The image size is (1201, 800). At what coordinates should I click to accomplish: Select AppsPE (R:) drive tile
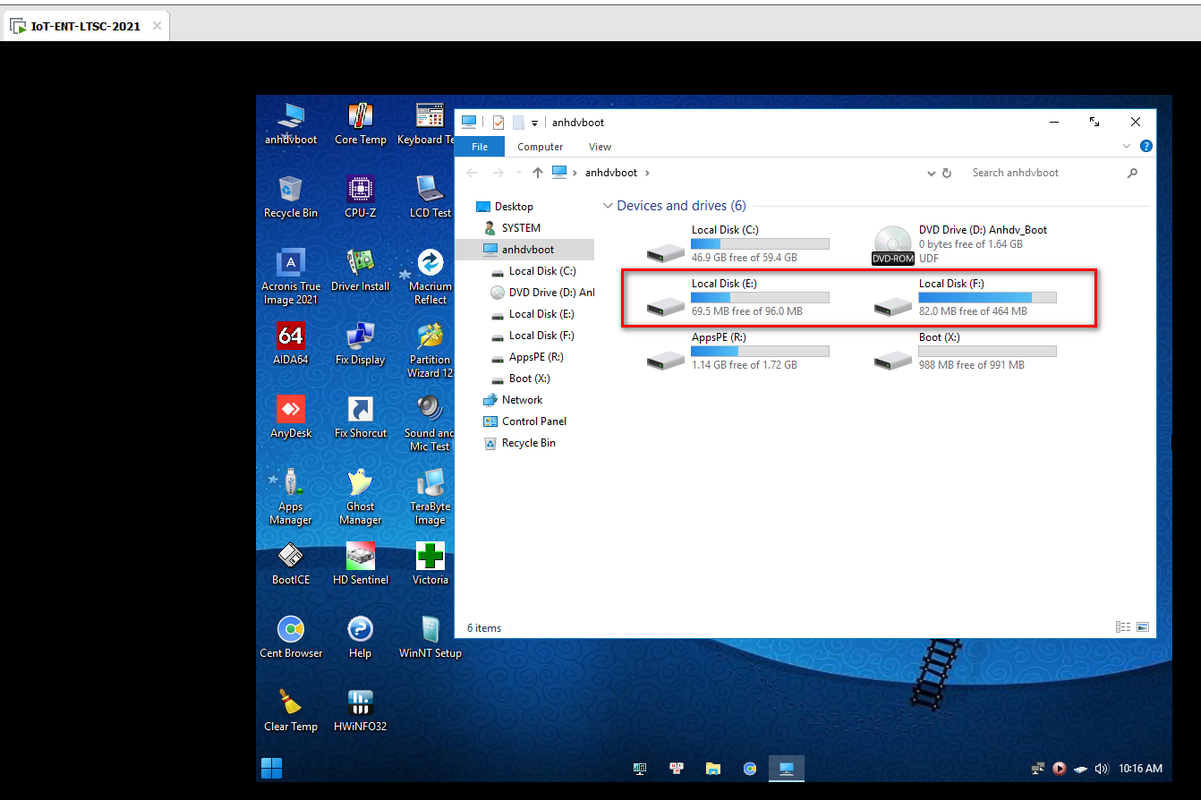click(x=737, y=351)
